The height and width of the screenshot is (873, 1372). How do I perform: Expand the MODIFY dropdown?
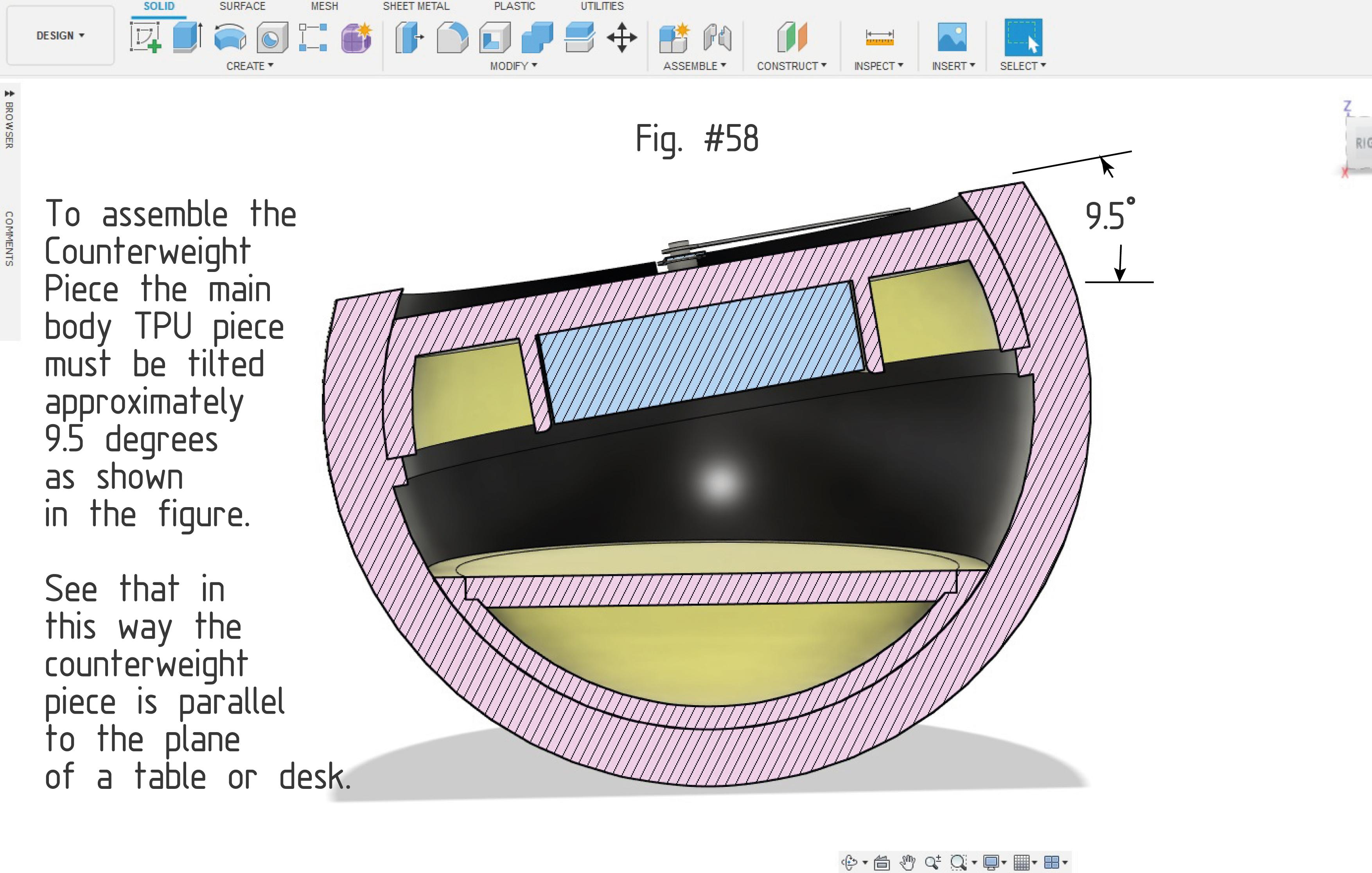[512, 66]
